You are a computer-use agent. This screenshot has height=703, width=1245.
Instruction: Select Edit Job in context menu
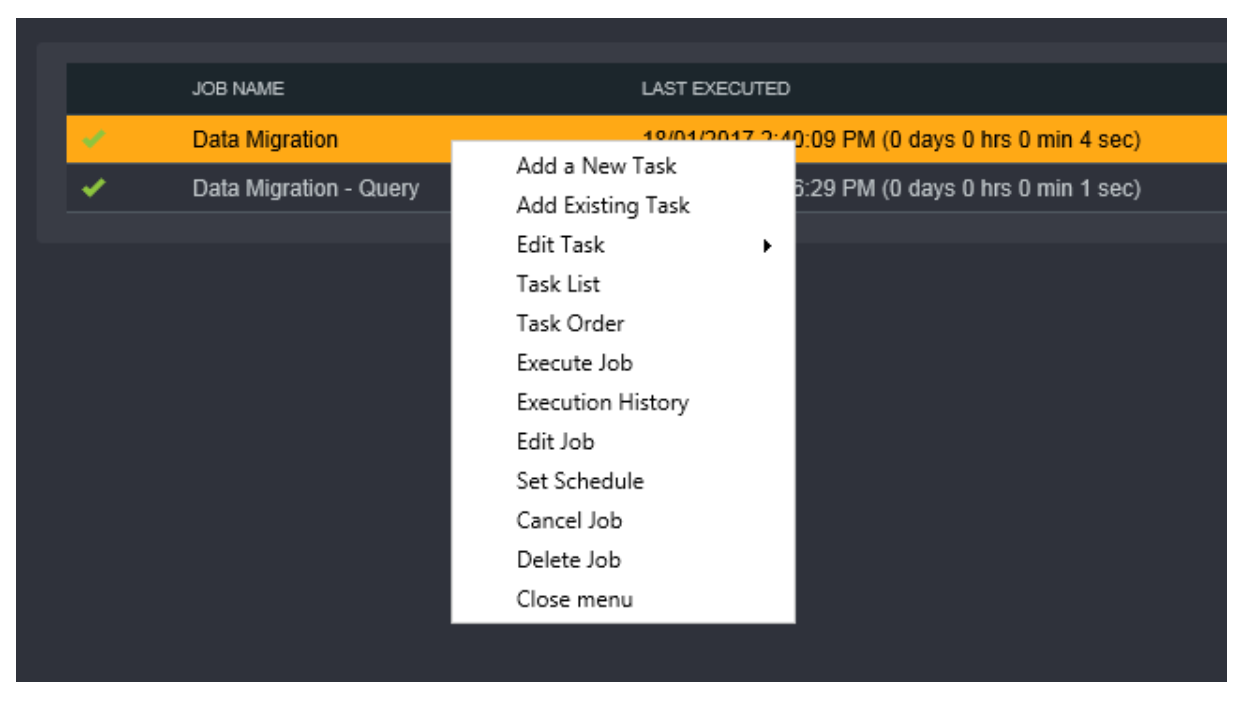555,441
